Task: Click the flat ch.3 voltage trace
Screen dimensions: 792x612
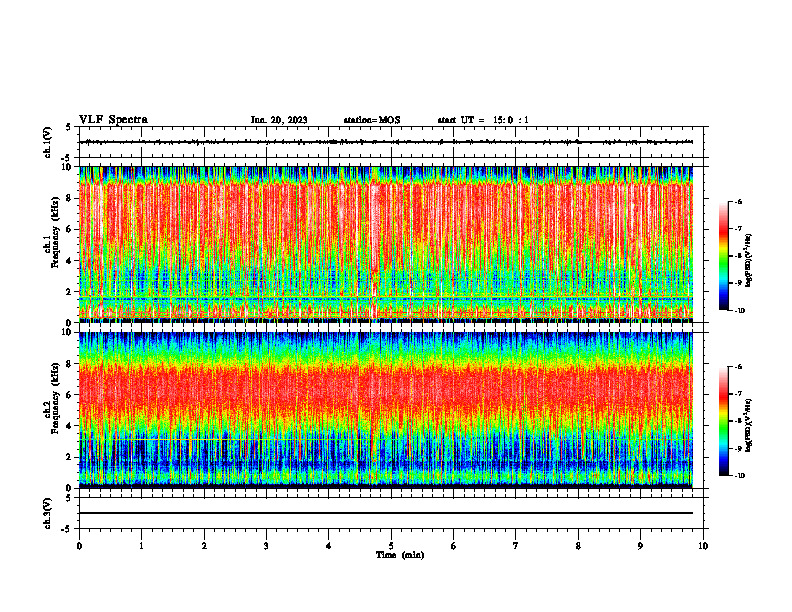Action: tap(386, 513)
